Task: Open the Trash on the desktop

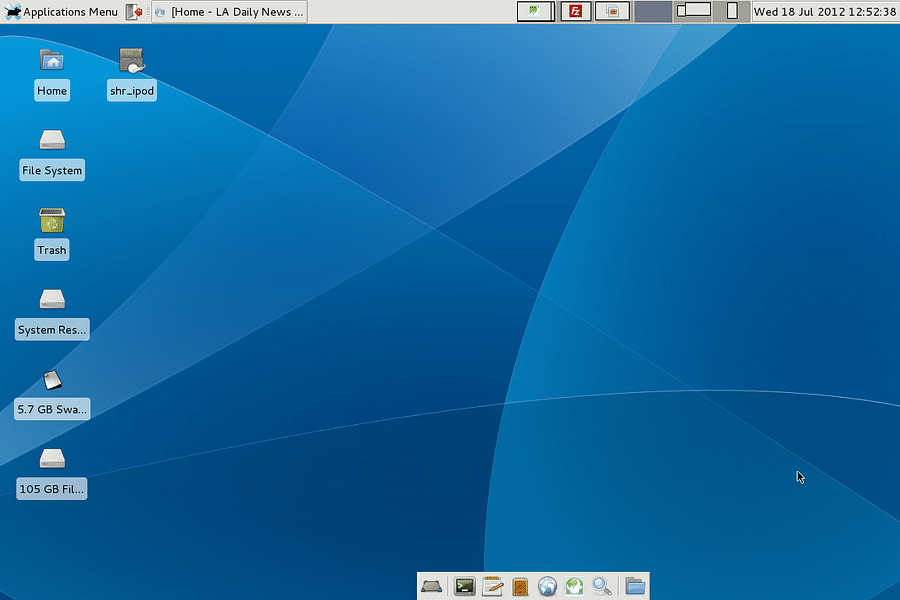Action: [51, 230]
